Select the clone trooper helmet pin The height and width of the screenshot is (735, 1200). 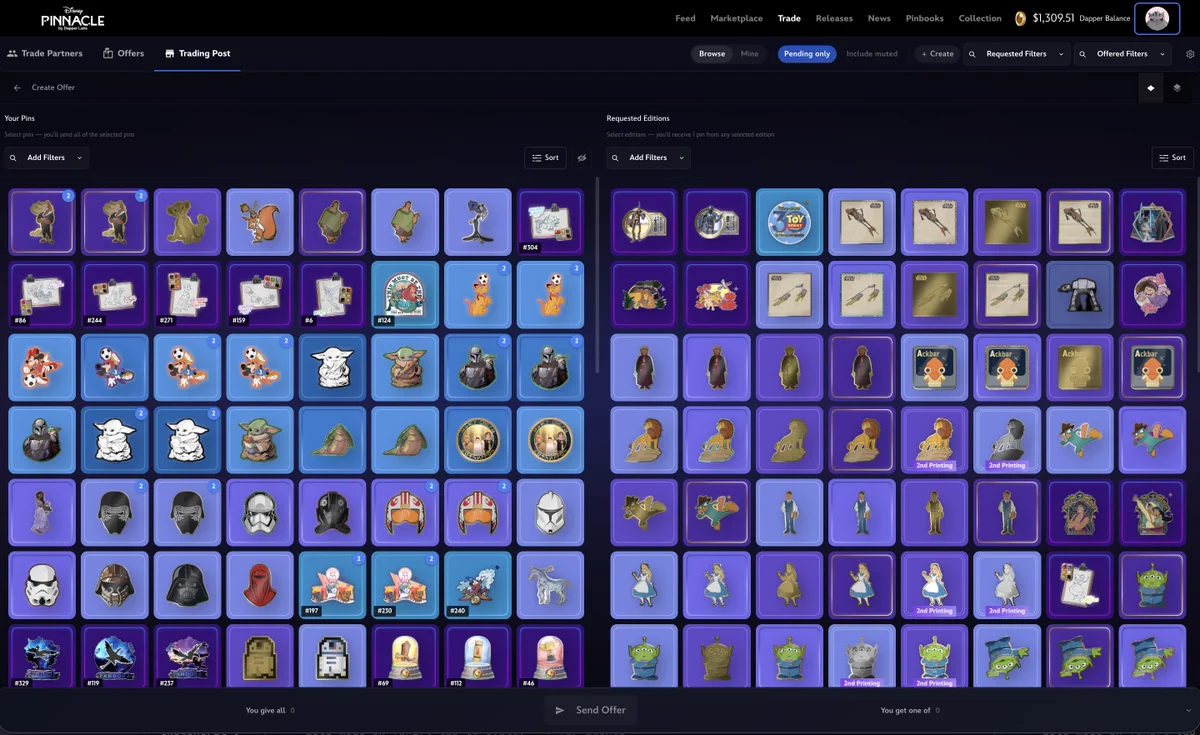pos(550,512)
